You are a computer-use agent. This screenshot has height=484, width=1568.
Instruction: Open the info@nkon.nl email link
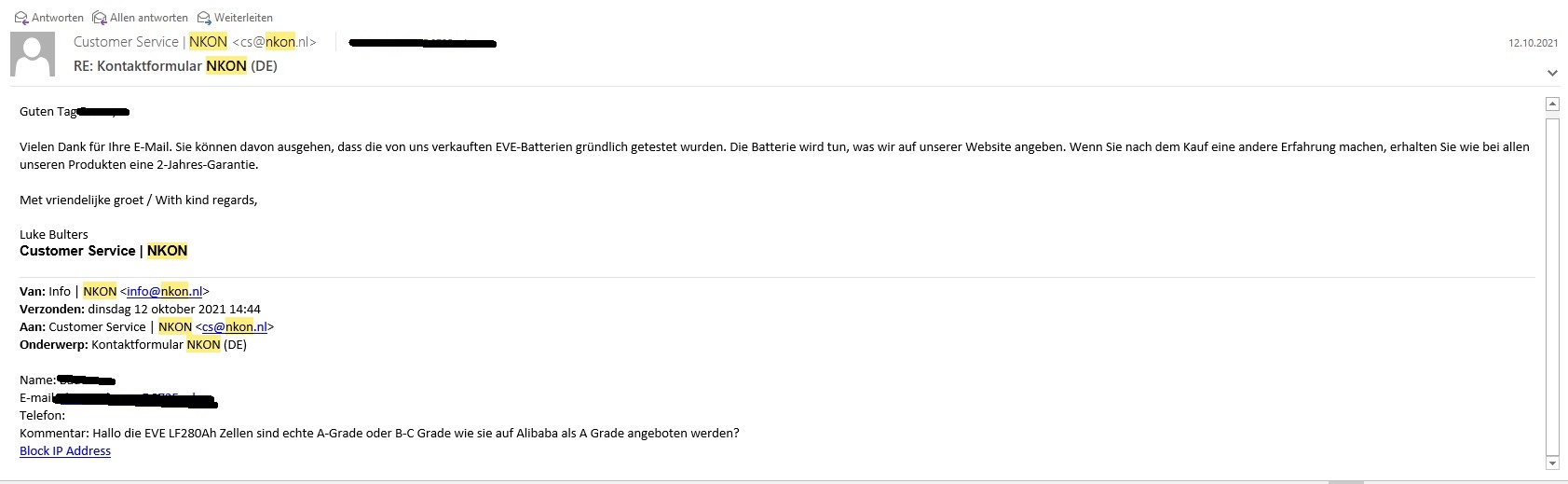165,291
